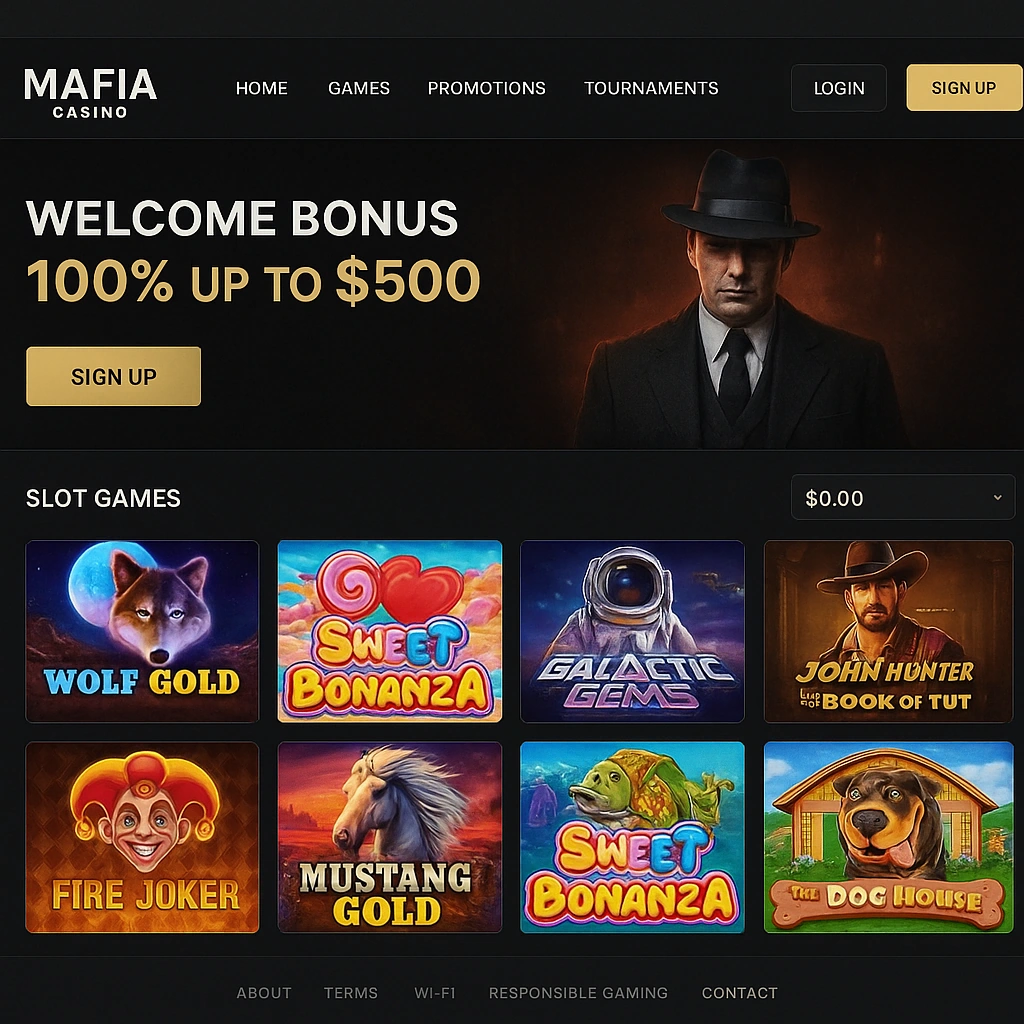Open the GAMES navigation menu
Screen dimensions: 1024x1024
tap(358, 88)
